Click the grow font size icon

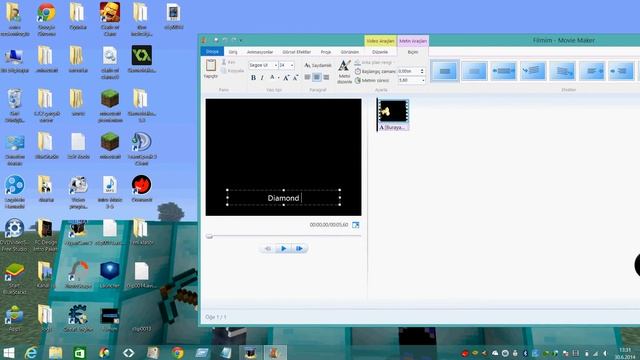(286, 78)
